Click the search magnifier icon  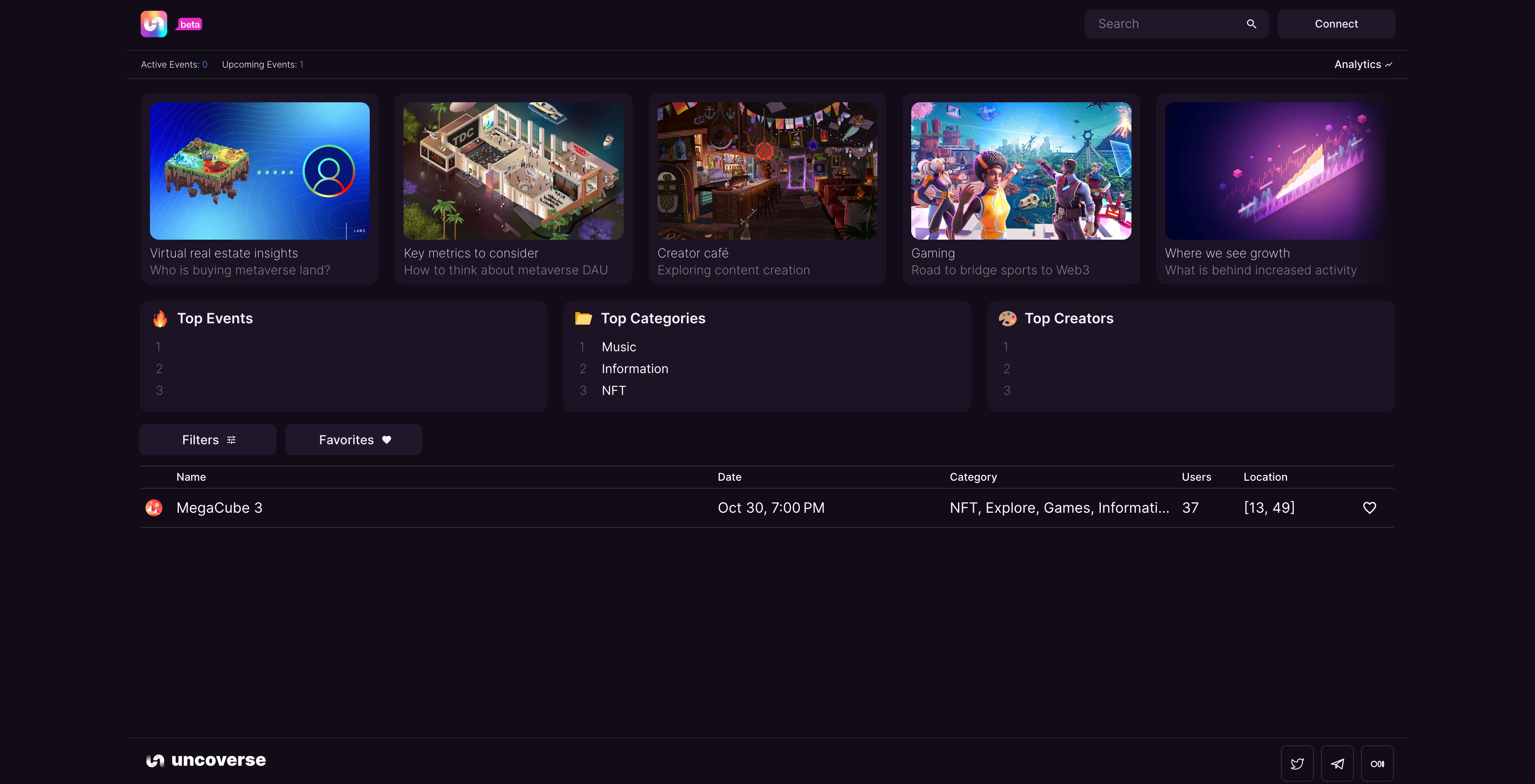tap(1251, 24)
